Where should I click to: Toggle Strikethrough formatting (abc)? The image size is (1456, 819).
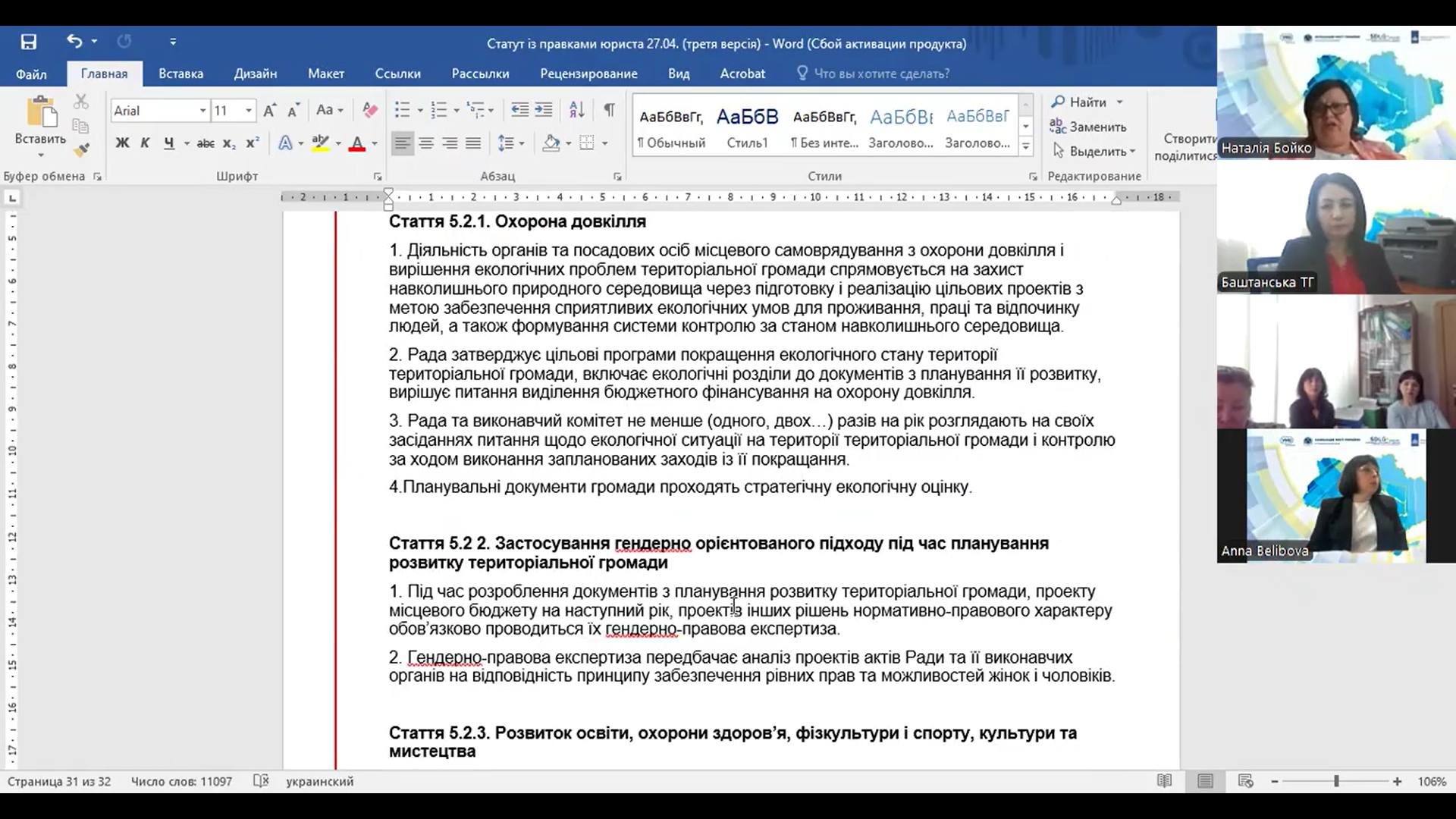(206, 143)
